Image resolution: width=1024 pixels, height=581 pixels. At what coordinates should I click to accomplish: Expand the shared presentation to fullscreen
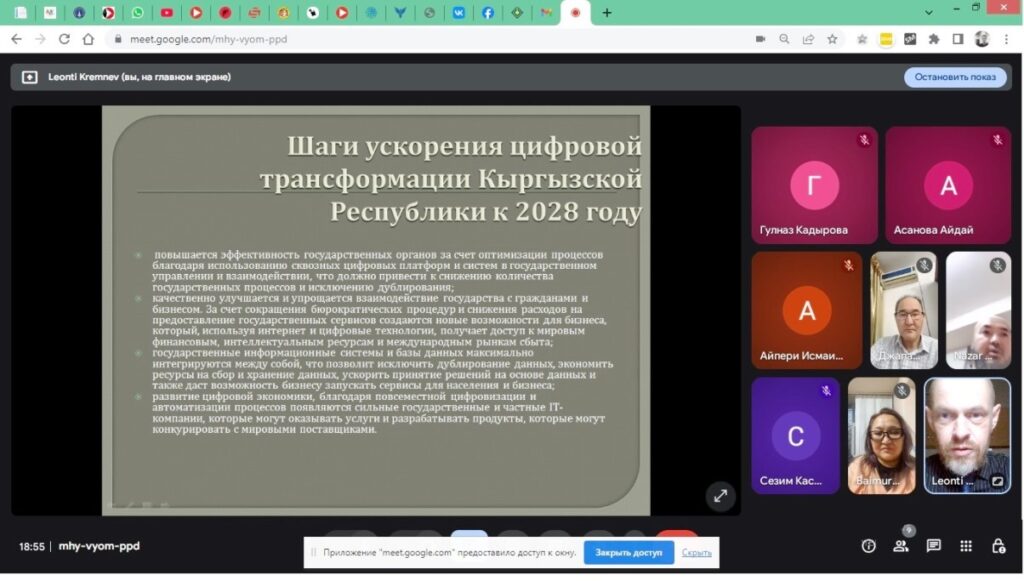pyautogui.click(x=720, y=495)
